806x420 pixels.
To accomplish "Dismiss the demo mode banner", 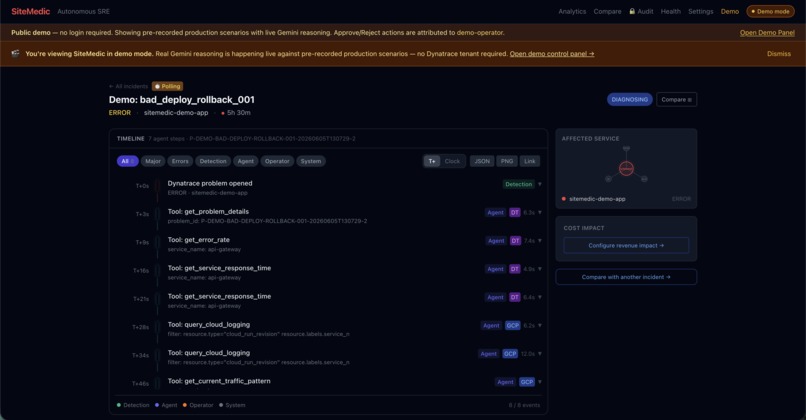I will [x=779, y=53].
